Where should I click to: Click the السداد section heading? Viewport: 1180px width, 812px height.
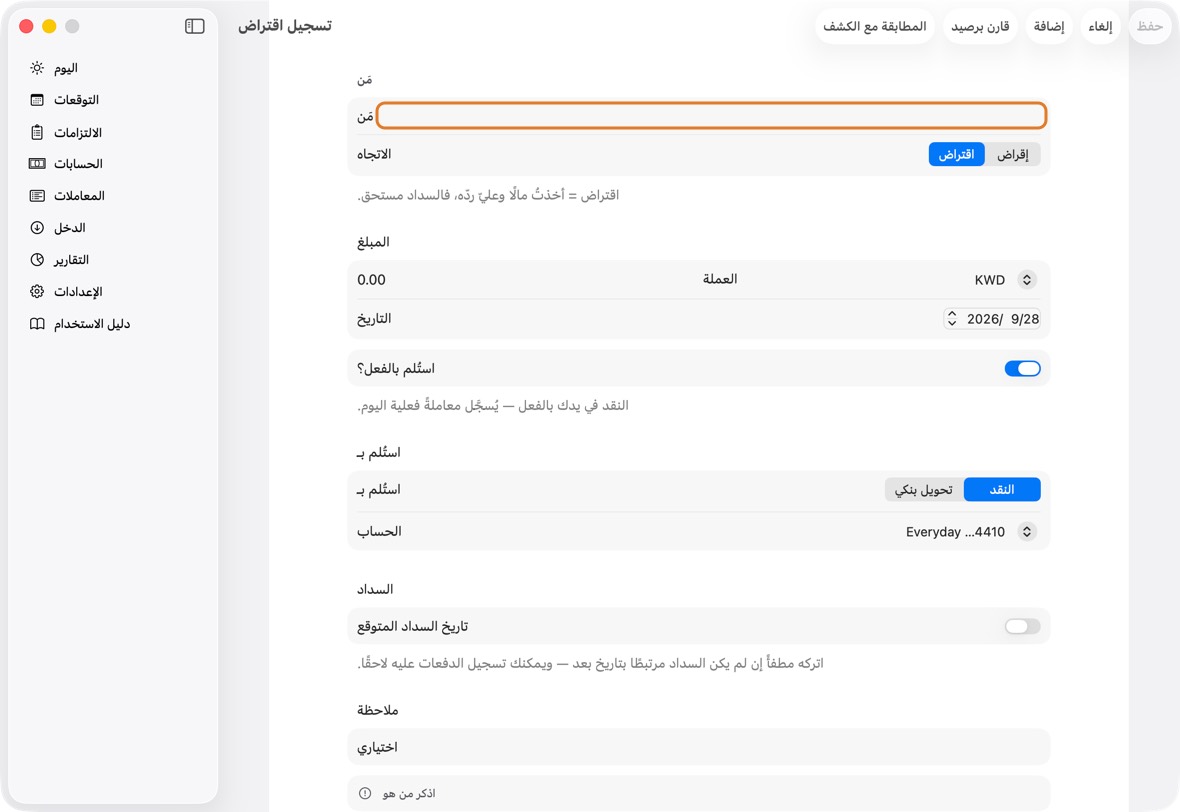[375, 589]
